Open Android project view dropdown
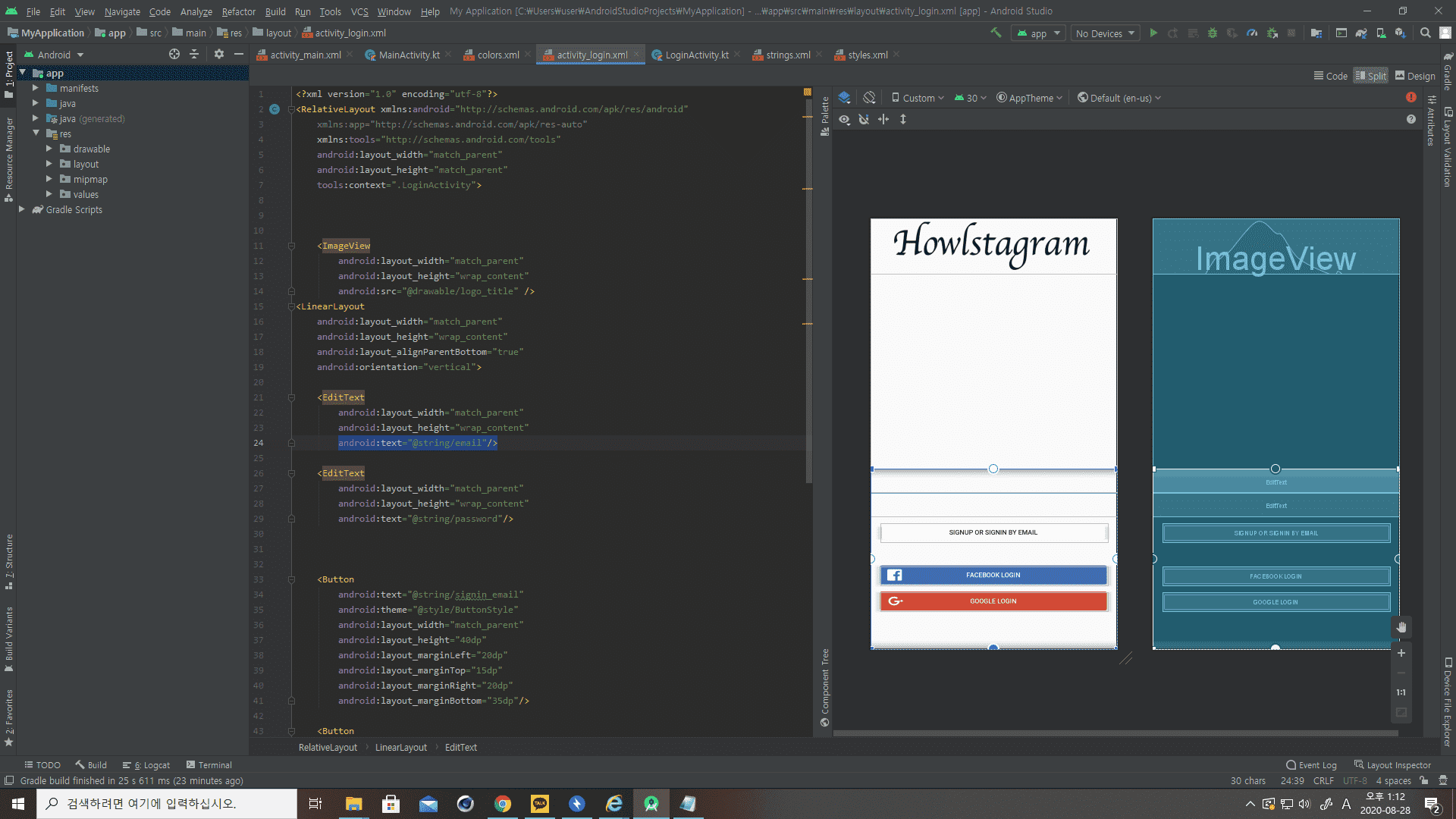The width and height of the screenshot is (1456, 819). click(x=54, y=55)
